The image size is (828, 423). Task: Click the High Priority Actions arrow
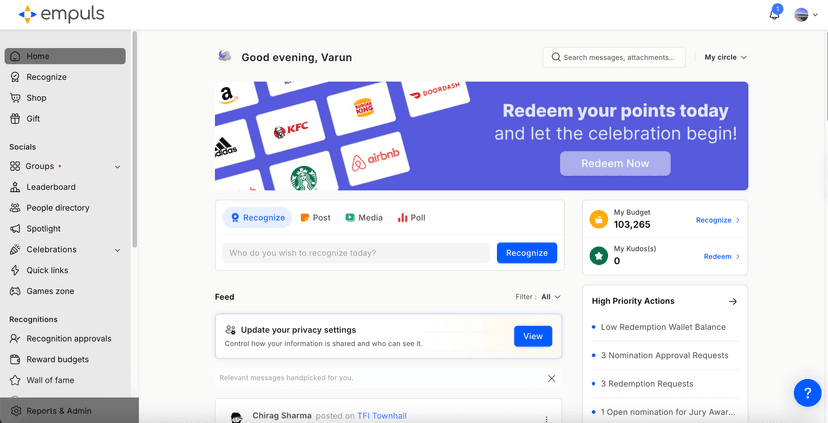coord(733,301)
